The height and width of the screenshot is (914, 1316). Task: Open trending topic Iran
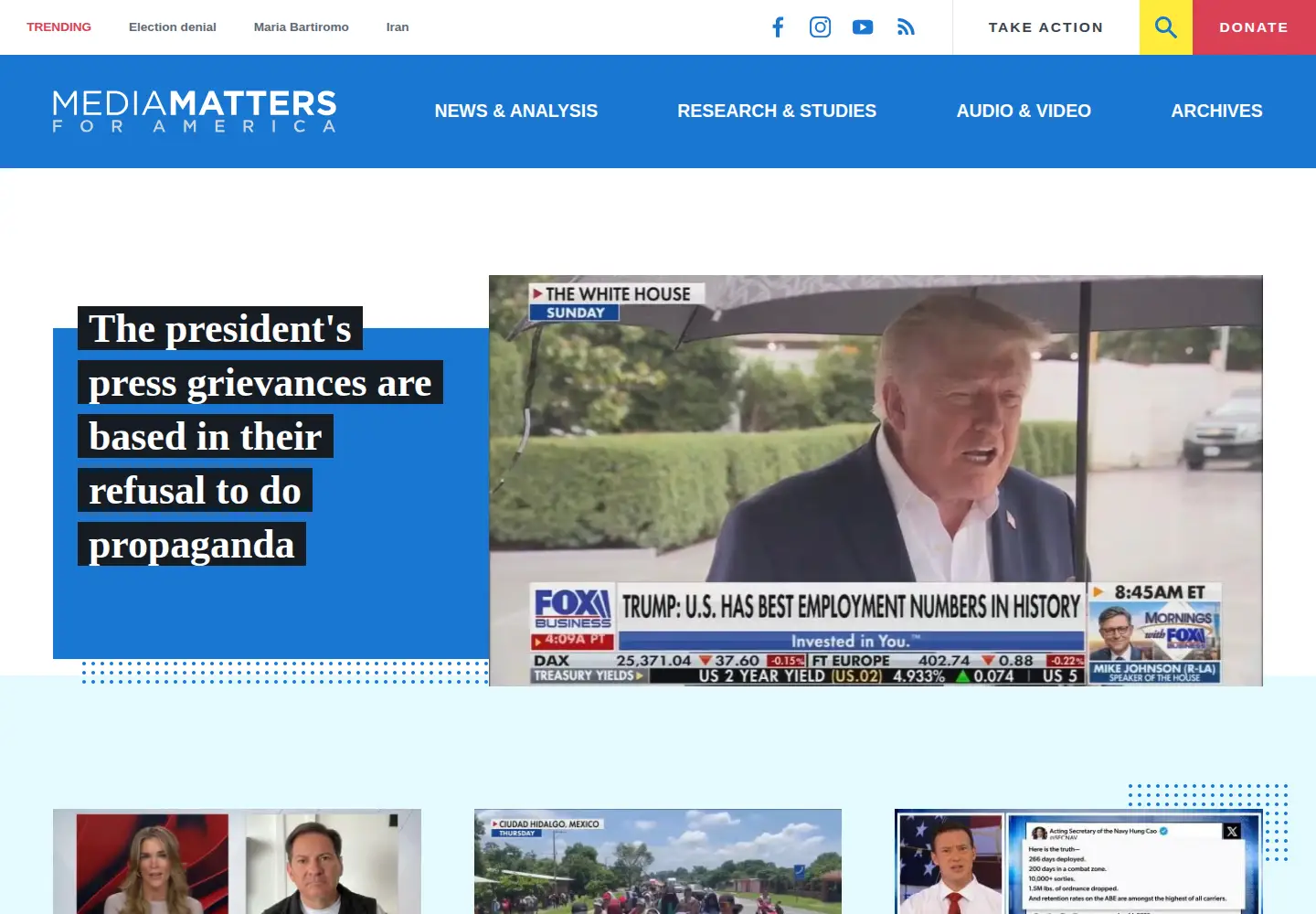pyautogui.click(x=398, y=27)
